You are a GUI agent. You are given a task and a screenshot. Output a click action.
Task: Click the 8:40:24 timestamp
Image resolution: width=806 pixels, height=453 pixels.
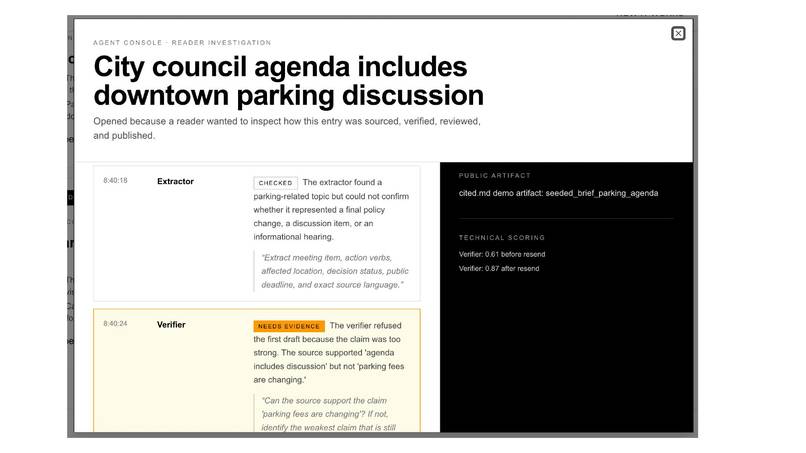pos(115,323)
